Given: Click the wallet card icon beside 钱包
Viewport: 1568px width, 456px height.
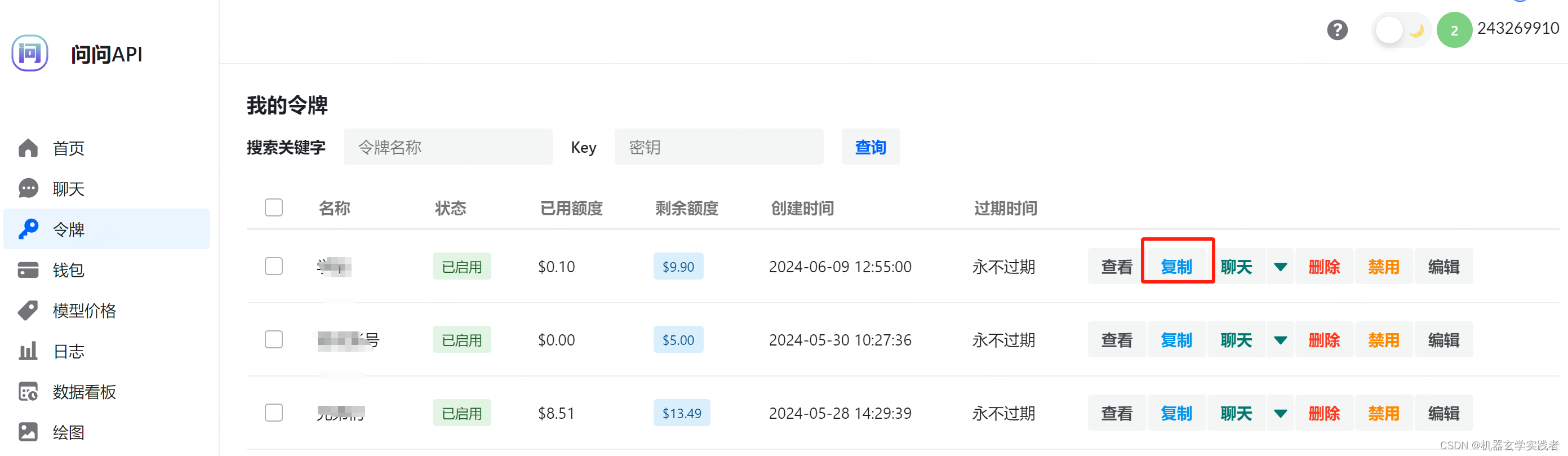Looking at the screenshot, I should coord(28,269).
